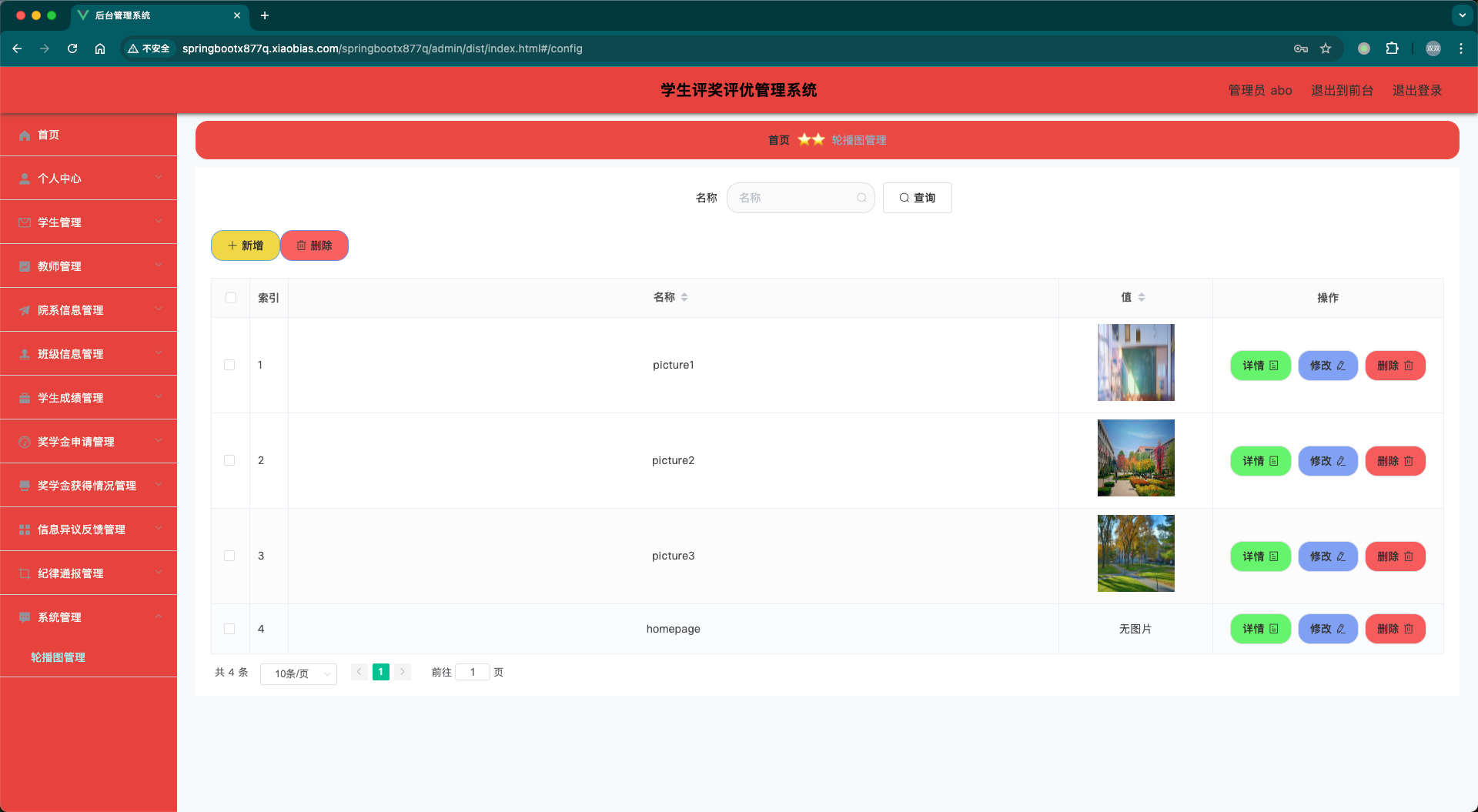The height and width of the screenshot is (812, 1478).
Task: Open the 奖学金申请管理 sidebar menu
Action: pos(89,442)
